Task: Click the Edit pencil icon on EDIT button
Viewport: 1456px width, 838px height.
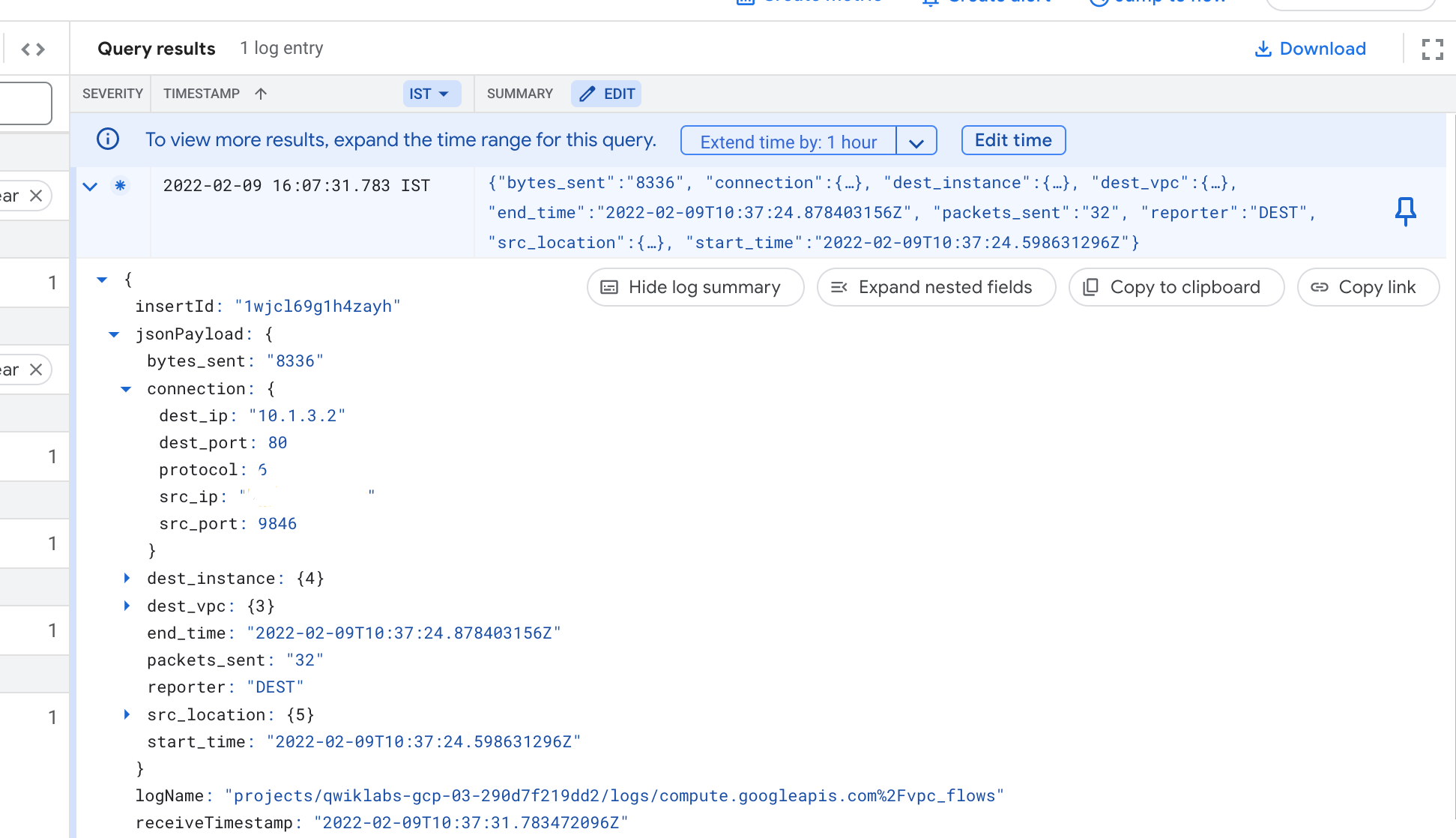Action: point(588,93)
